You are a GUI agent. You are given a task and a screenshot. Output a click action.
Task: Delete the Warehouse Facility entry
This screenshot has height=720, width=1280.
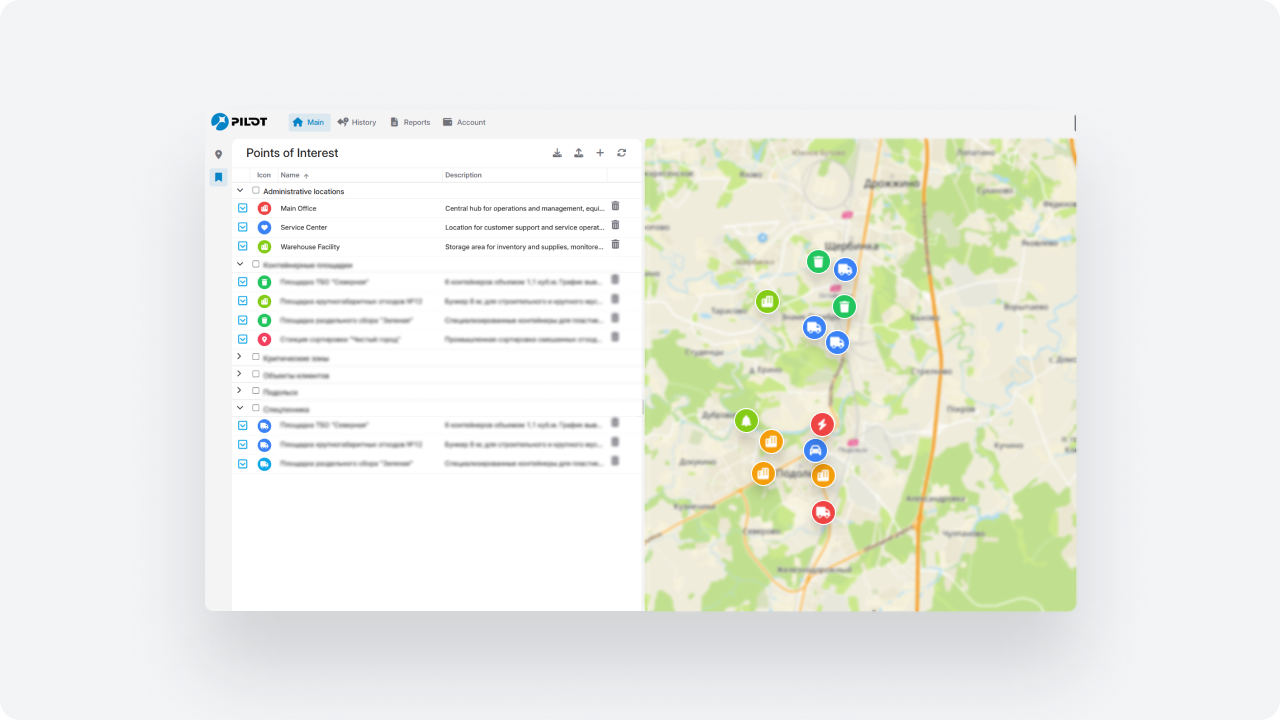(615, 244)
